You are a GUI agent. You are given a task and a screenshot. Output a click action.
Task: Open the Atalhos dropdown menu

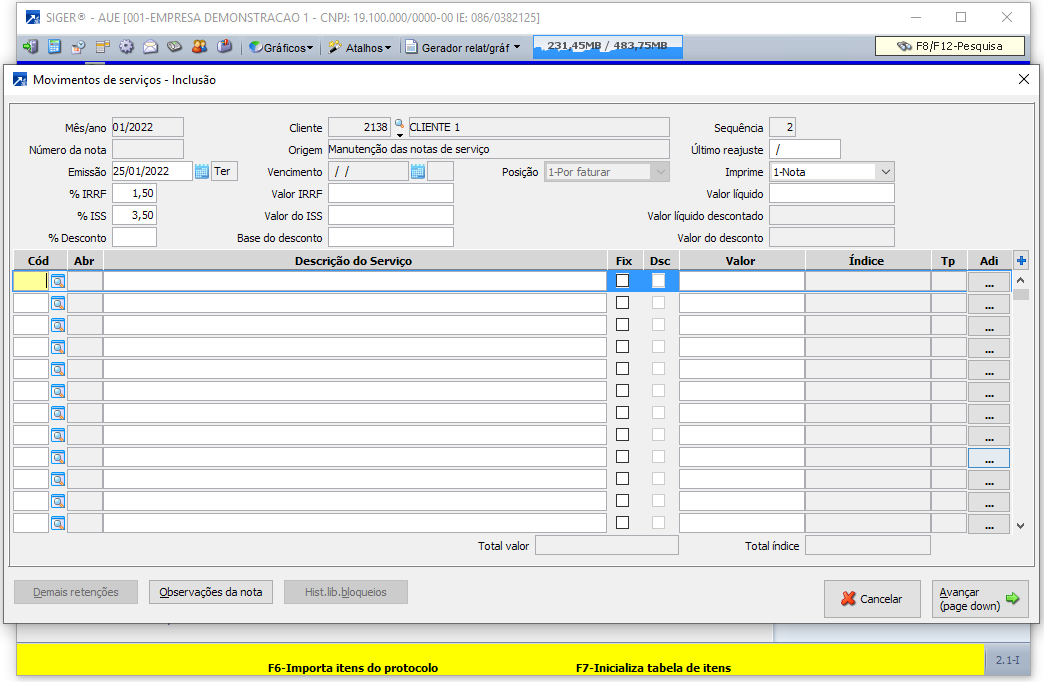[360, 47]
